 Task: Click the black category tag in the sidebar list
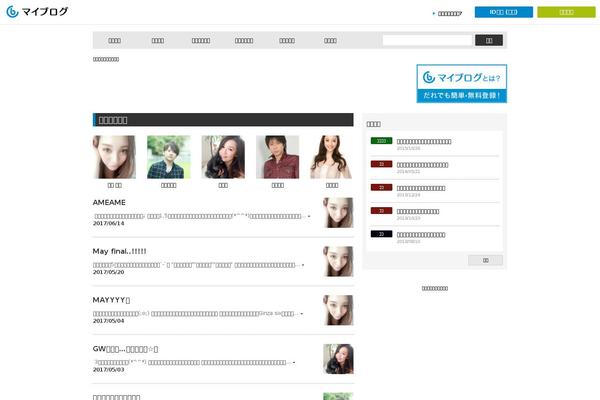[x=382, y=234]
